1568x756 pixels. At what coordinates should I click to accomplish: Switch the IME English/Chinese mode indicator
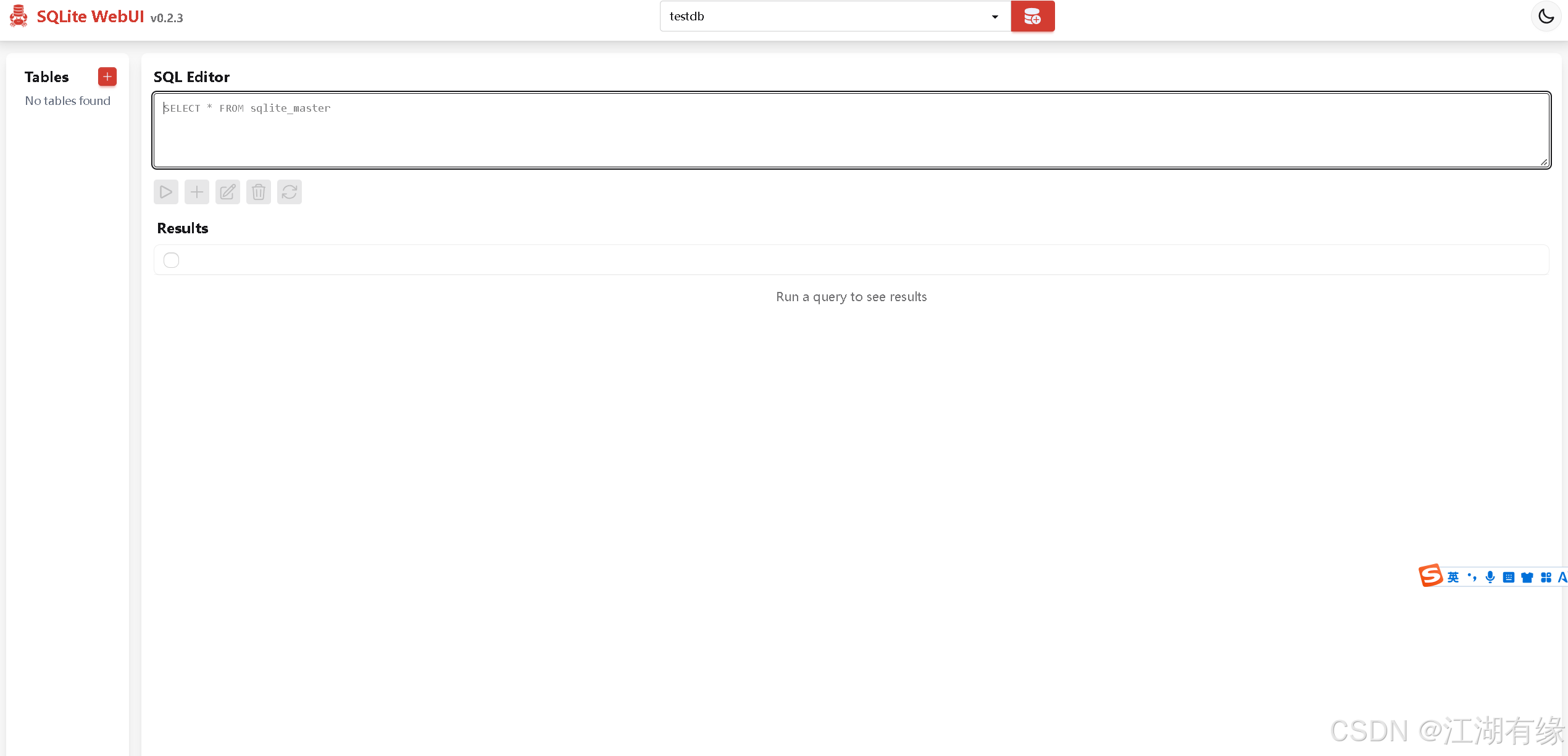(1453, 577)
